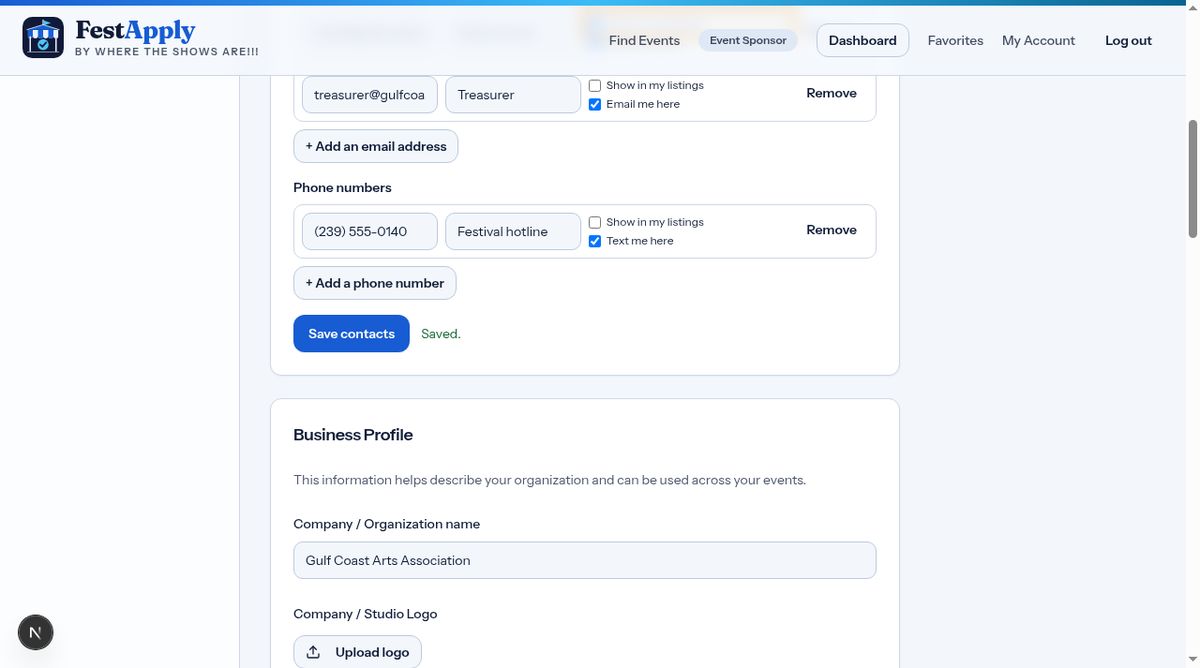
Task: Upload a company logo
Action: (x=358, y=652)
